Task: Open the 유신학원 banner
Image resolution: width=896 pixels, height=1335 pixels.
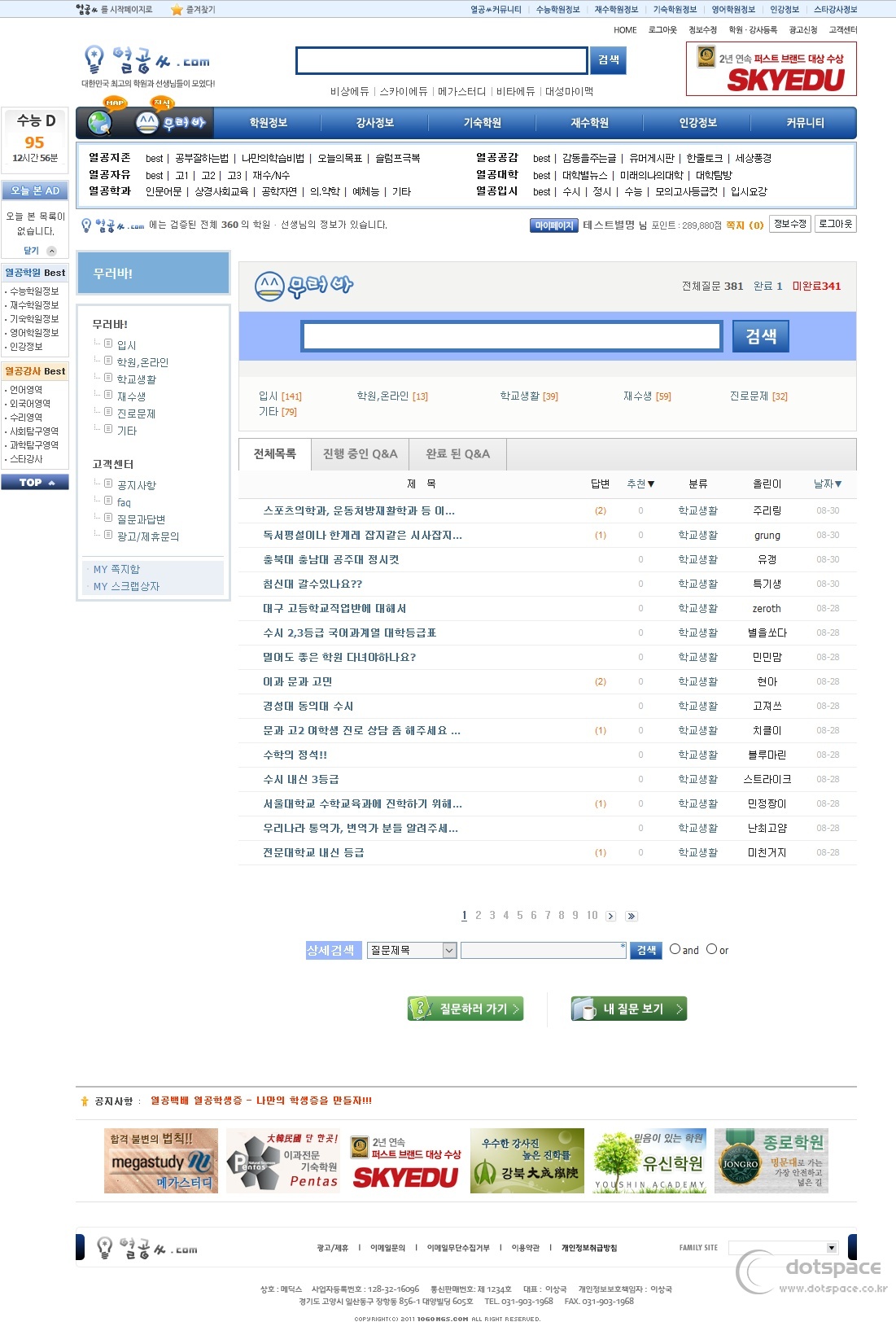Action: point(649,1161)
